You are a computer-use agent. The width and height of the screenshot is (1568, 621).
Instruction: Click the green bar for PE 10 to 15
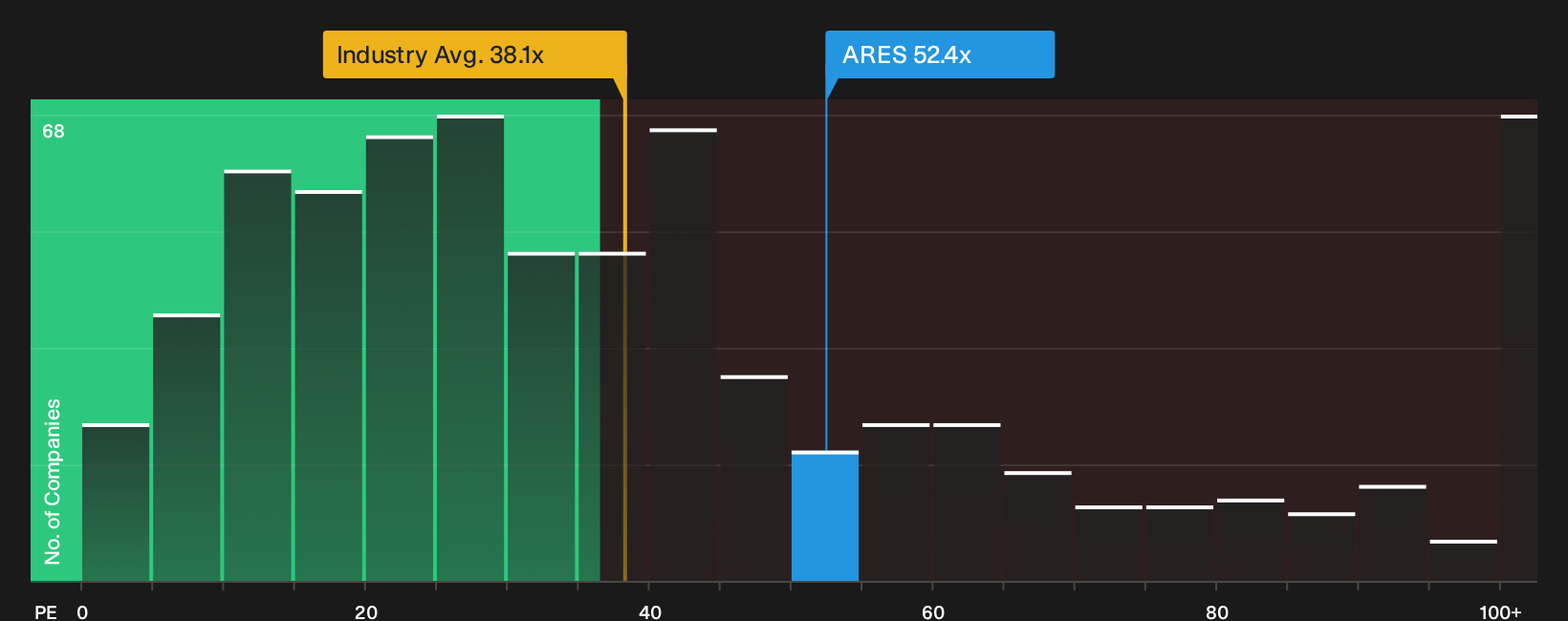pos(258,375)
